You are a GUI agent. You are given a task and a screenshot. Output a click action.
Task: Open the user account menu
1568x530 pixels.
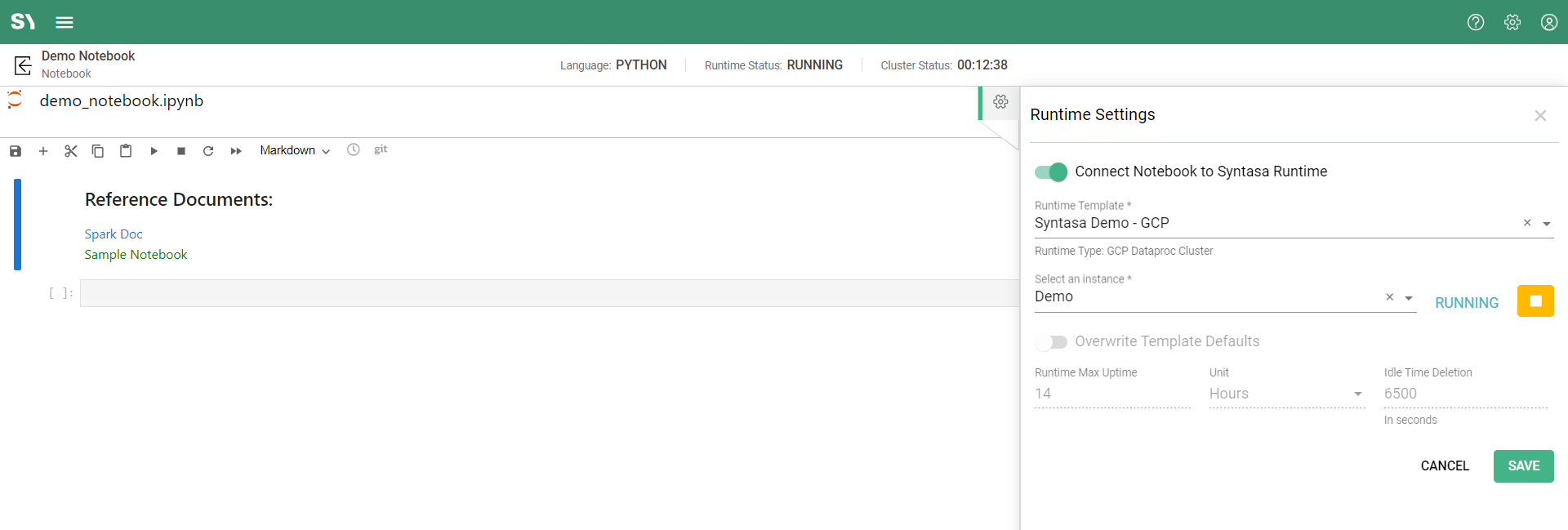(1548, 22)
